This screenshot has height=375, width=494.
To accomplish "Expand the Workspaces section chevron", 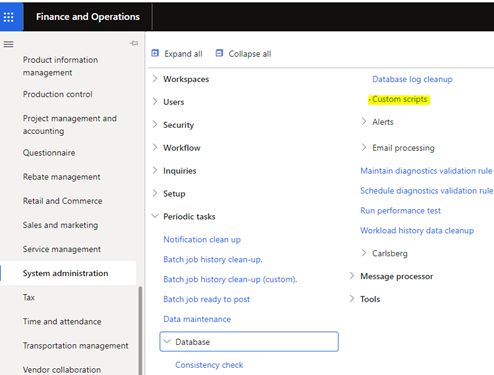I will [x=155, y=79].
